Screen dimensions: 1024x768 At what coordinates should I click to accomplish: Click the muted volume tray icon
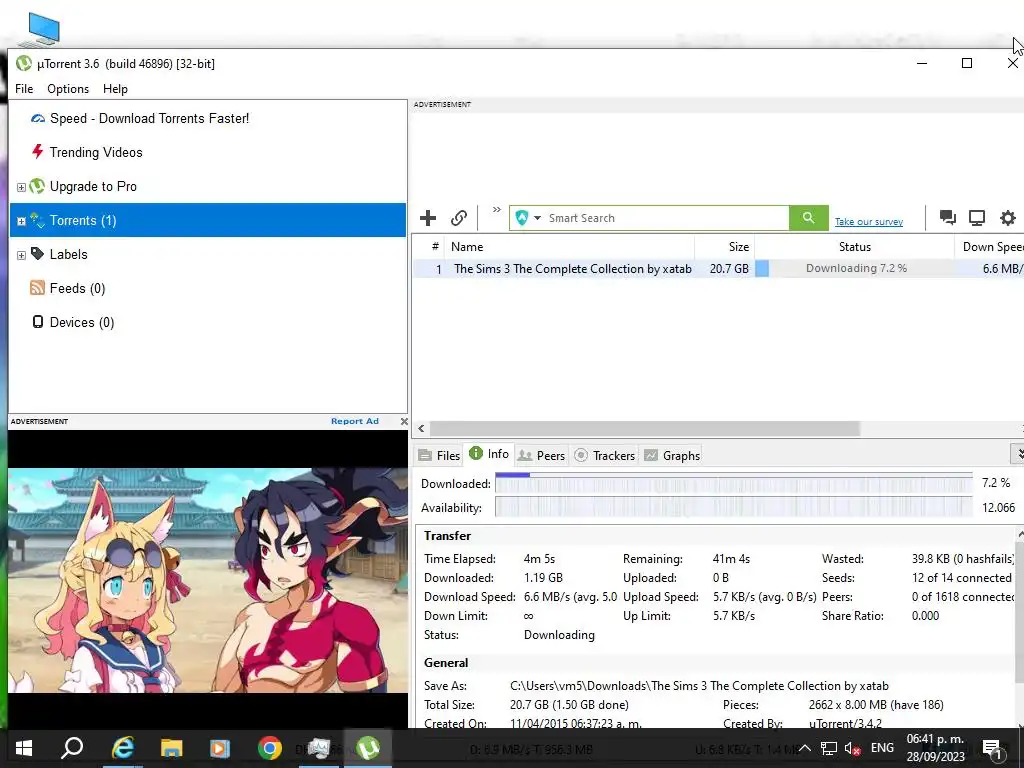tap(852, 748)
